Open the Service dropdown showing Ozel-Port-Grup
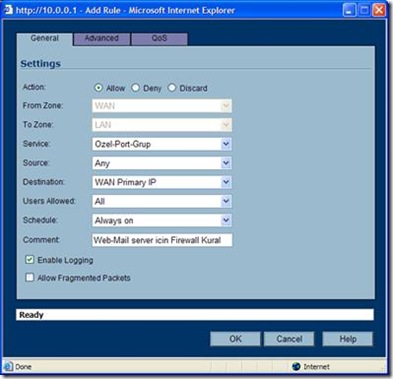 pyautogui.click(x=162, y=144)
